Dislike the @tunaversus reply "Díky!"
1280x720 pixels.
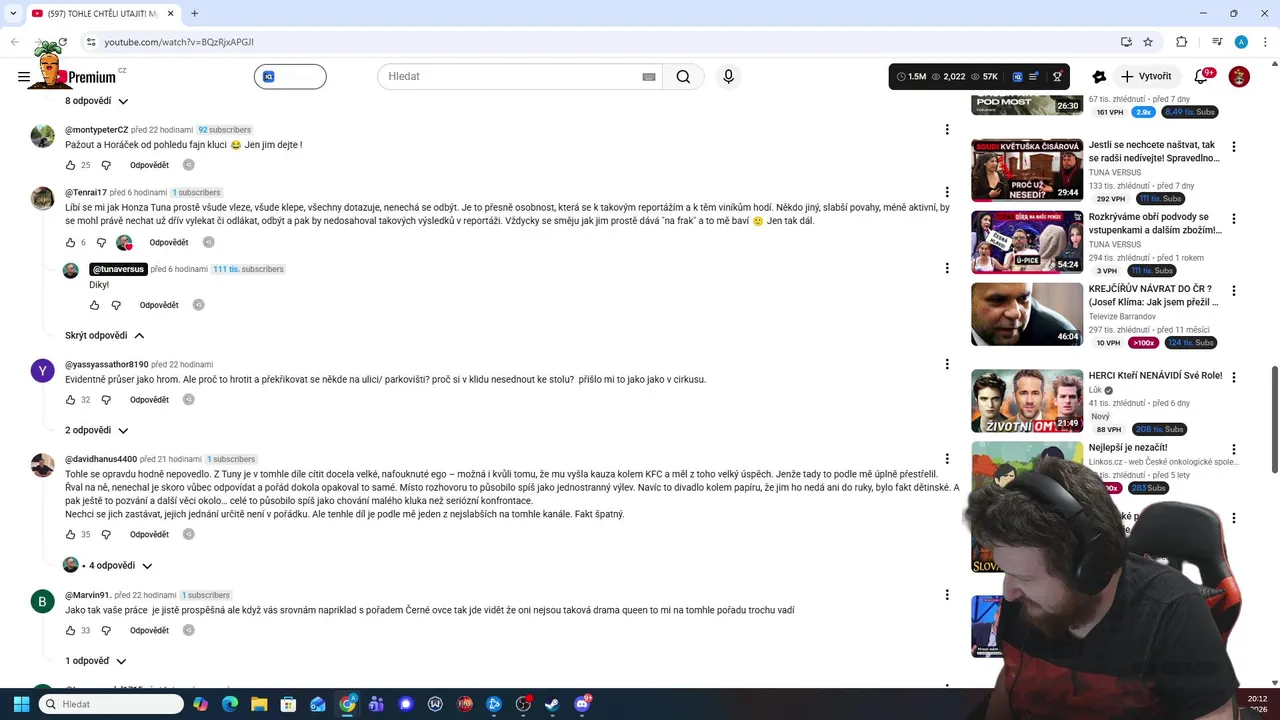[116, 305]
